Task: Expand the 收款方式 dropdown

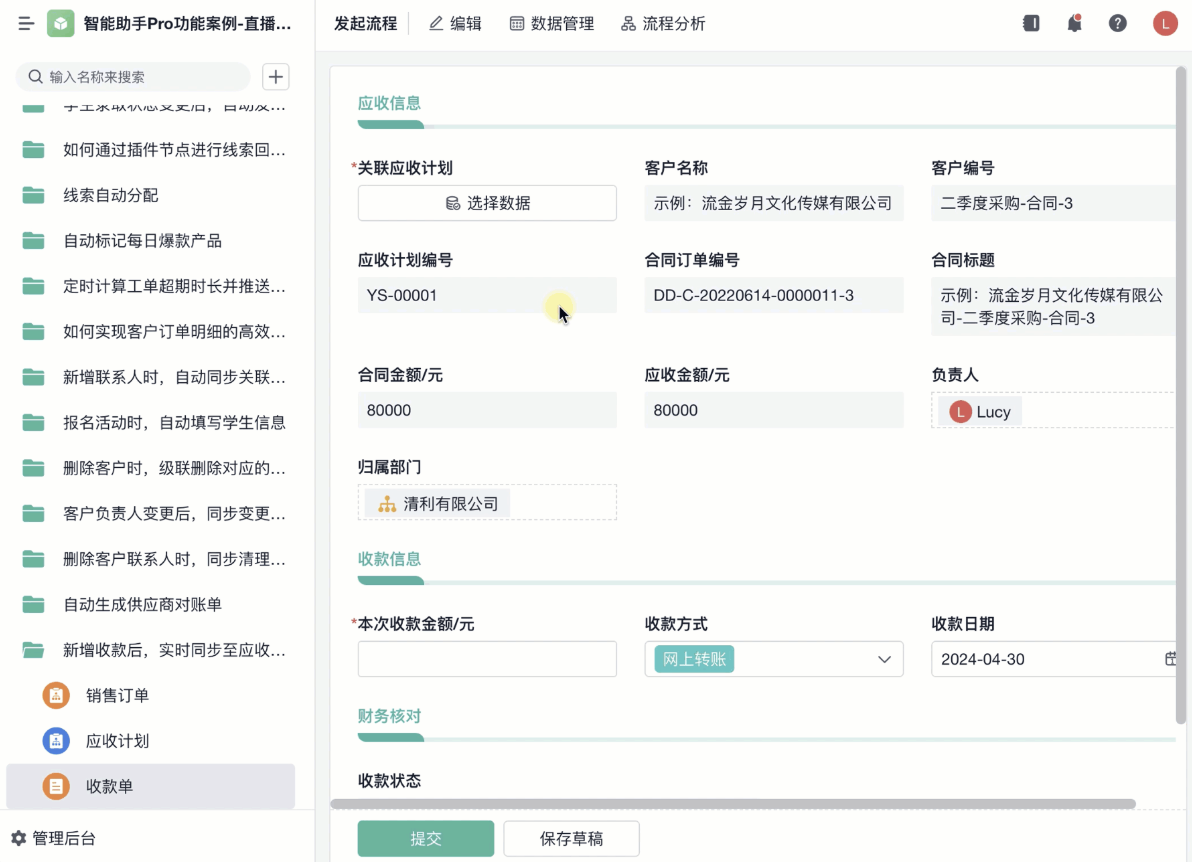Action: (884, 659)
